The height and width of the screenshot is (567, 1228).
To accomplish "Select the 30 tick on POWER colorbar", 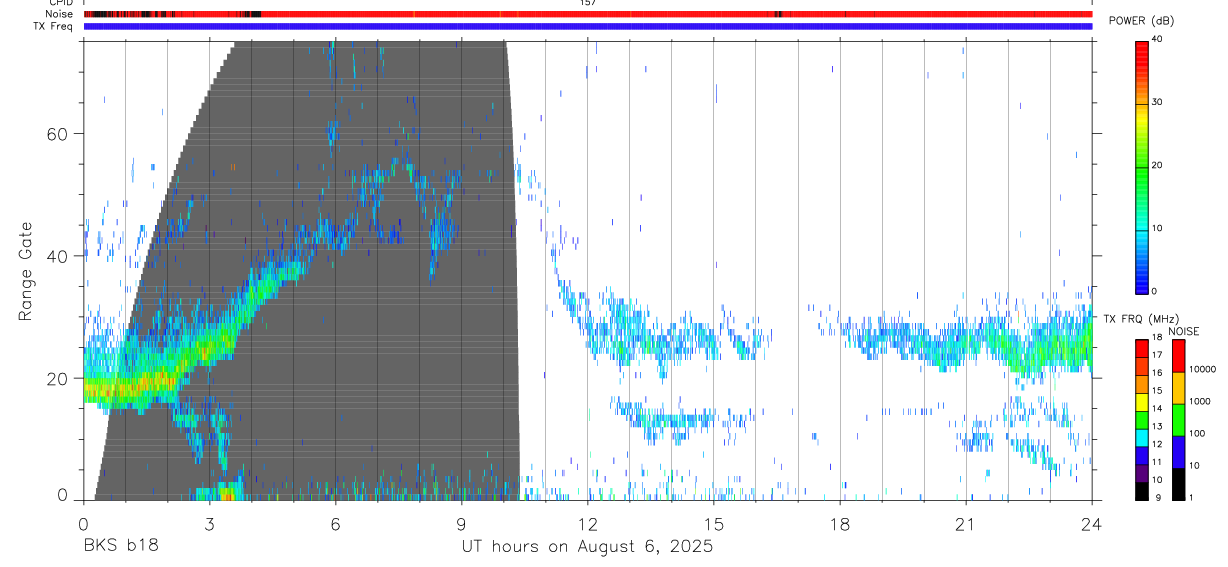I will pos(1156,103).
